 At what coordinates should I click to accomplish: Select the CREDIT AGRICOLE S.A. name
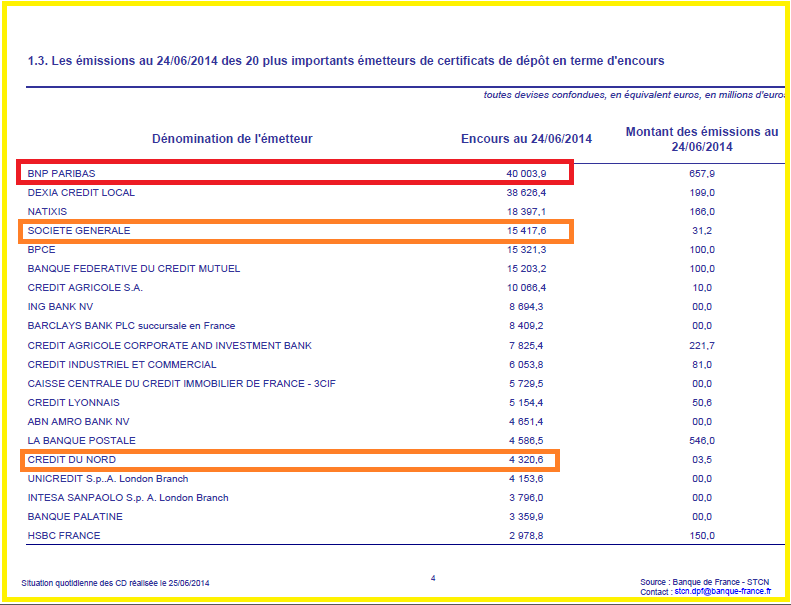click(85, 288)
